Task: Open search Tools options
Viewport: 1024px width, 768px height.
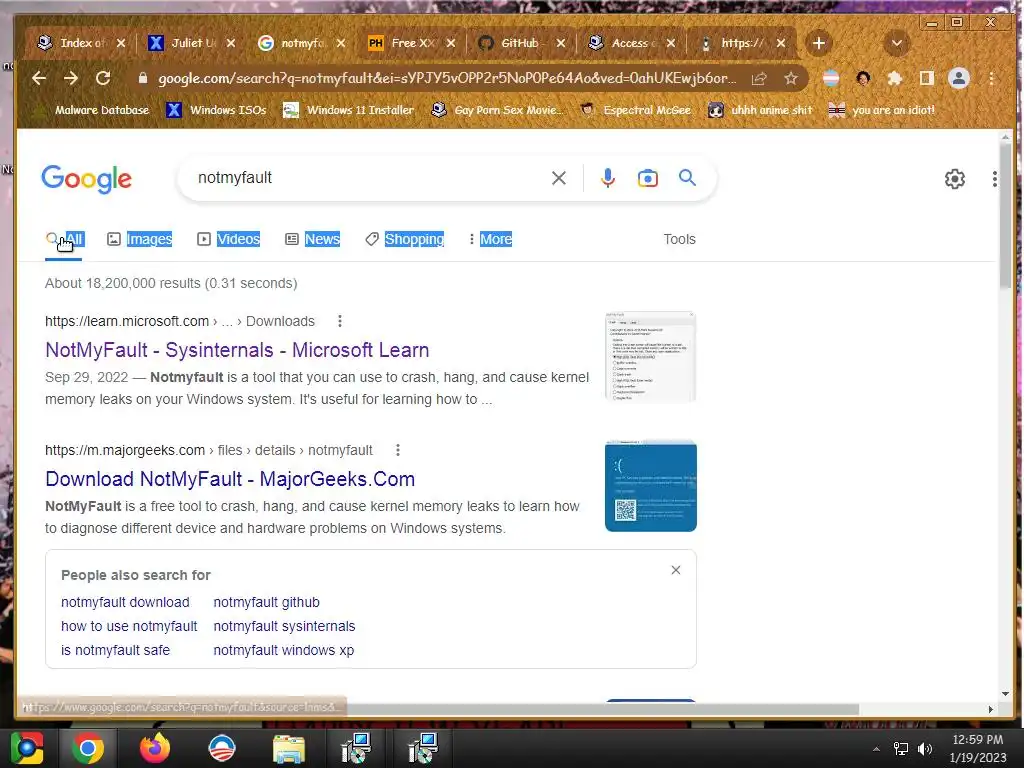Action: click(679, 240)
